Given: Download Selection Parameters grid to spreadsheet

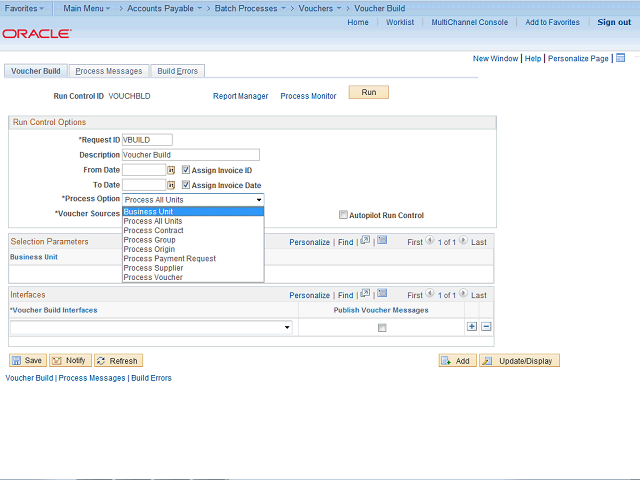Looking at the screenshot, I should [x=382, y=240].
